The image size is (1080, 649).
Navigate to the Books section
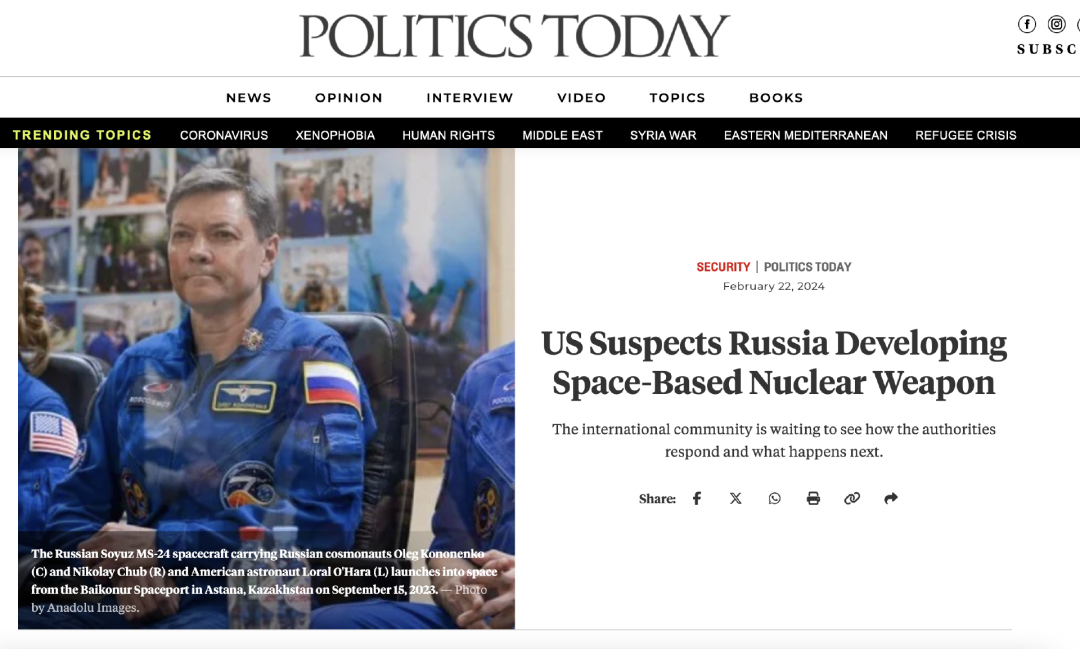(776, 98)
